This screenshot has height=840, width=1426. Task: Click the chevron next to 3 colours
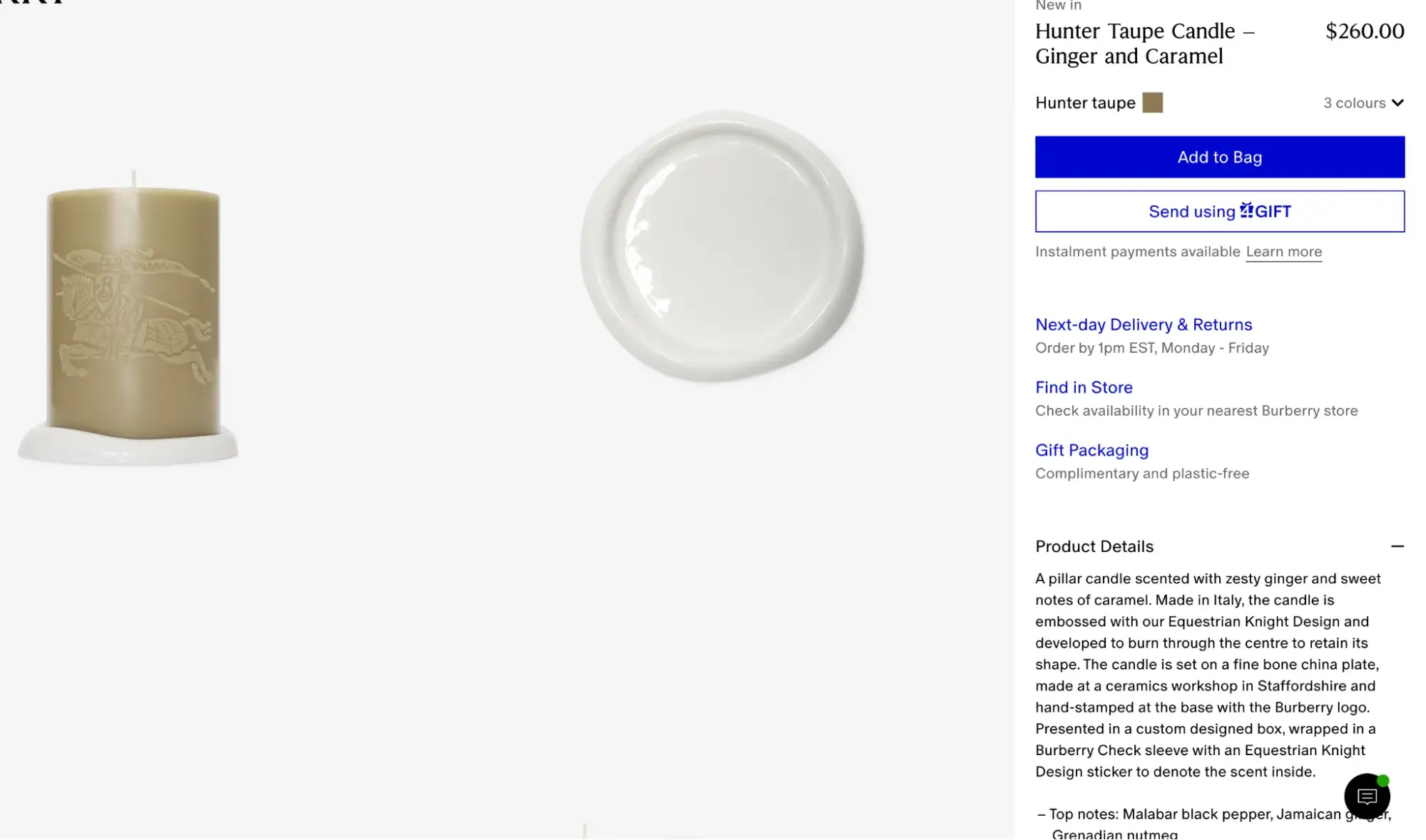pos(1397,103)
